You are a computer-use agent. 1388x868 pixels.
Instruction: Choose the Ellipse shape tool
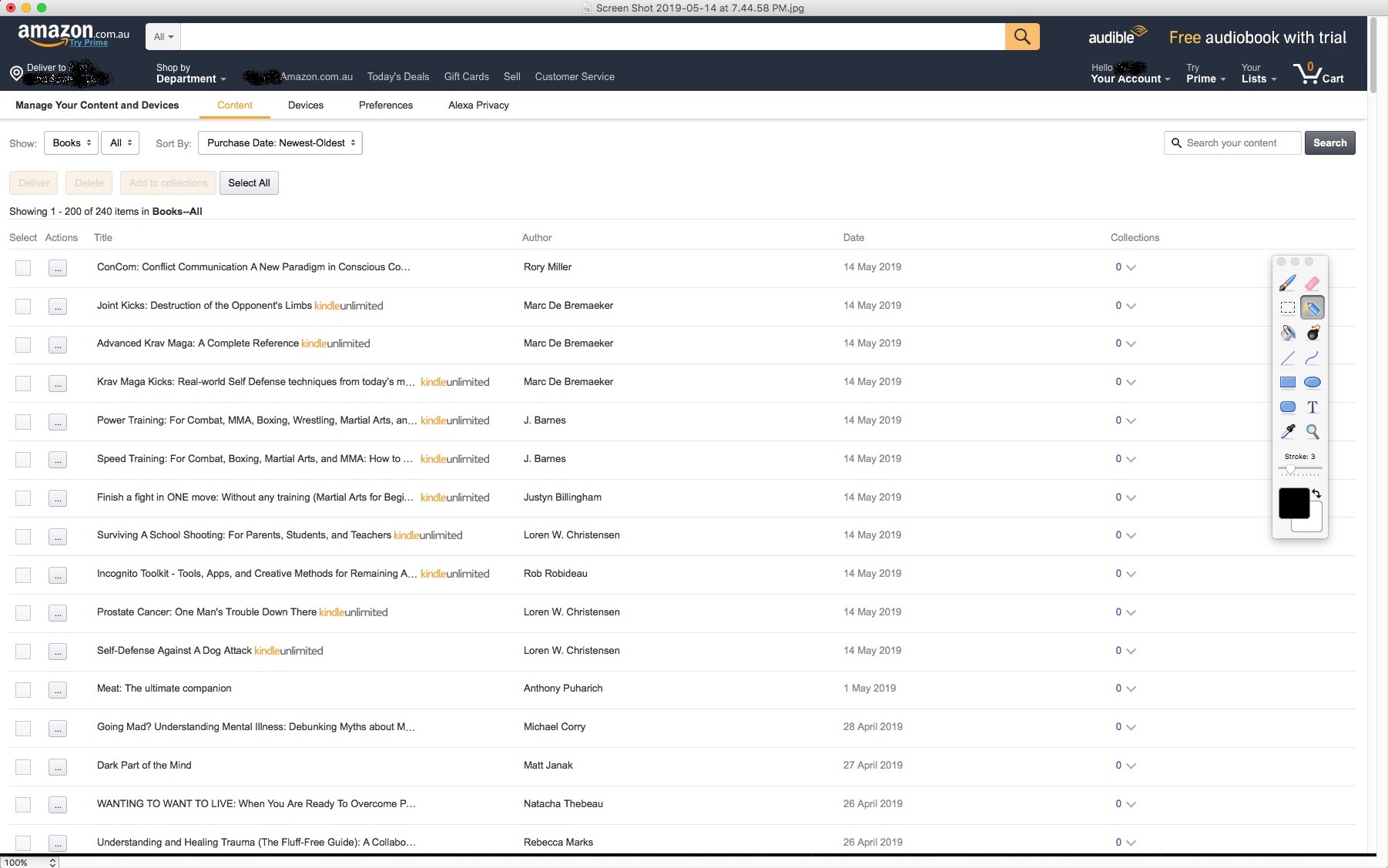pos(1313,382)
